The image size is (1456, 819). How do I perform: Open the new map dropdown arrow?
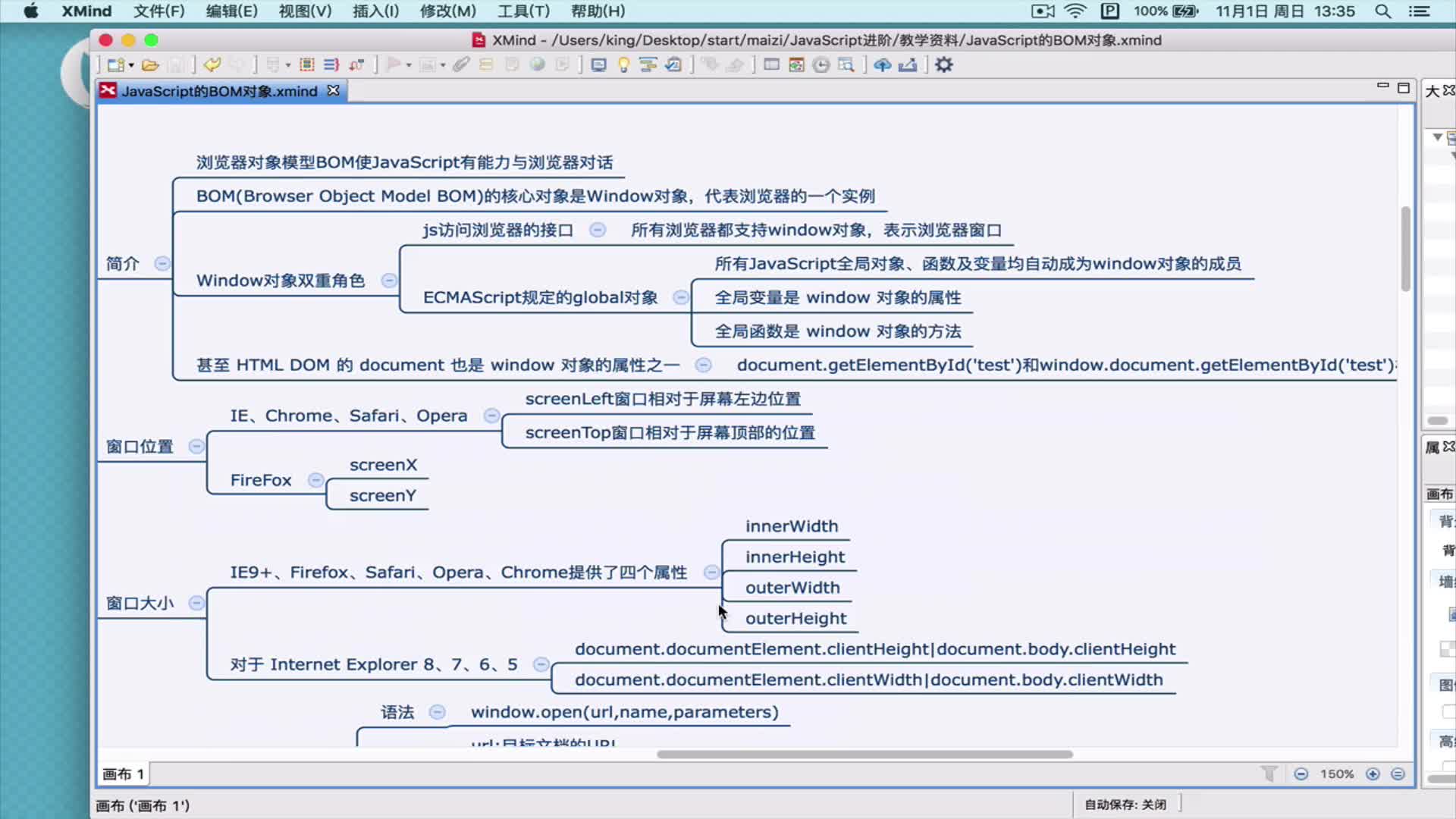pyautogui.click(x=132, y=65)
